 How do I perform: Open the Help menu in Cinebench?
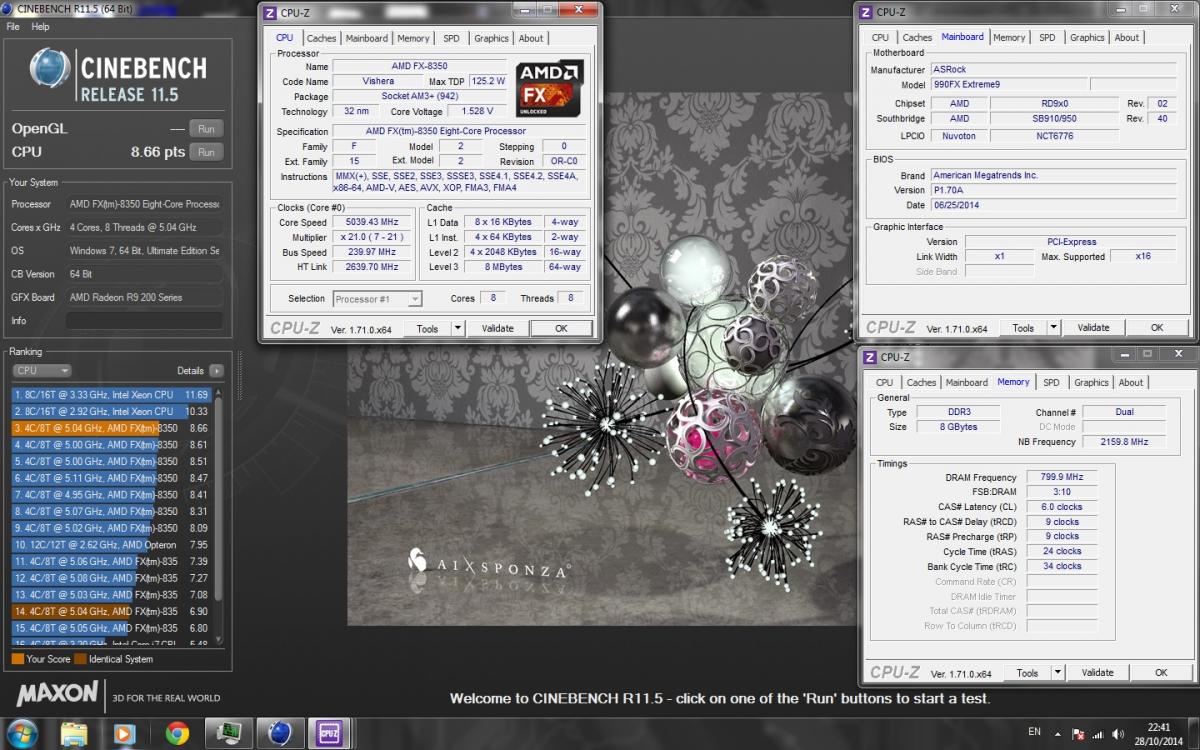click(40, 27)
